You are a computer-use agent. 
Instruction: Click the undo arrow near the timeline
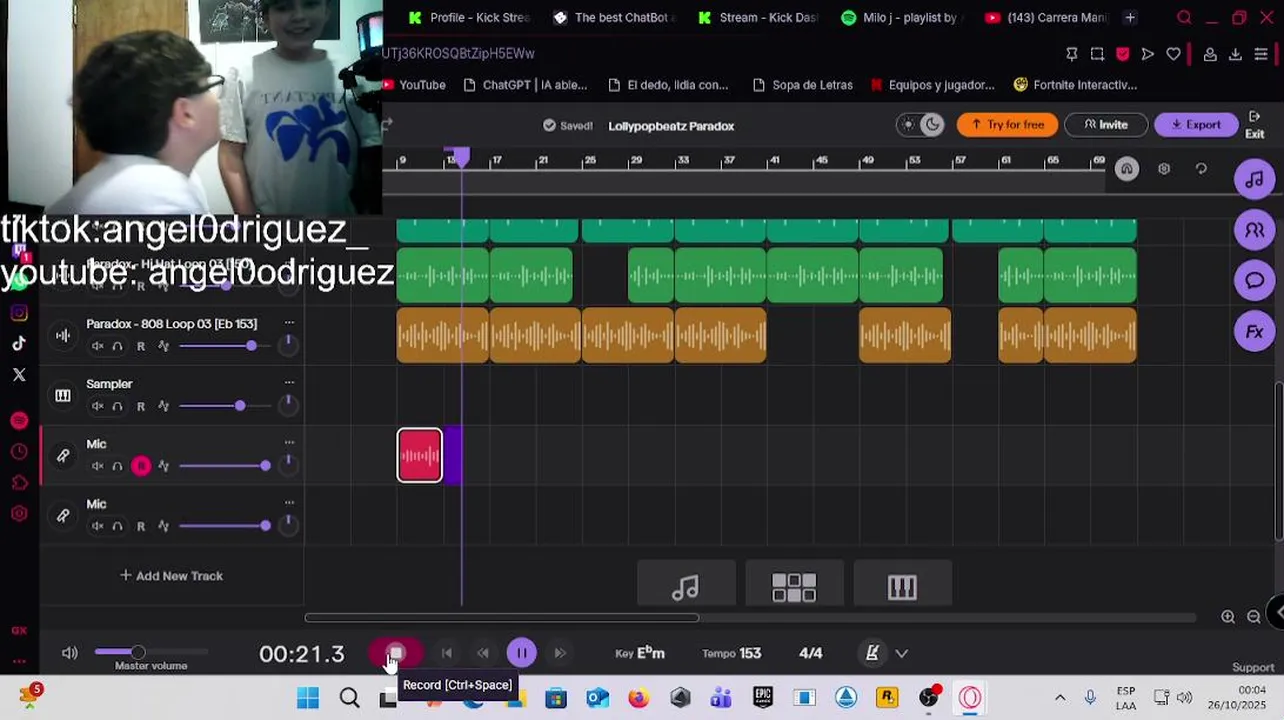point(1201,169)
